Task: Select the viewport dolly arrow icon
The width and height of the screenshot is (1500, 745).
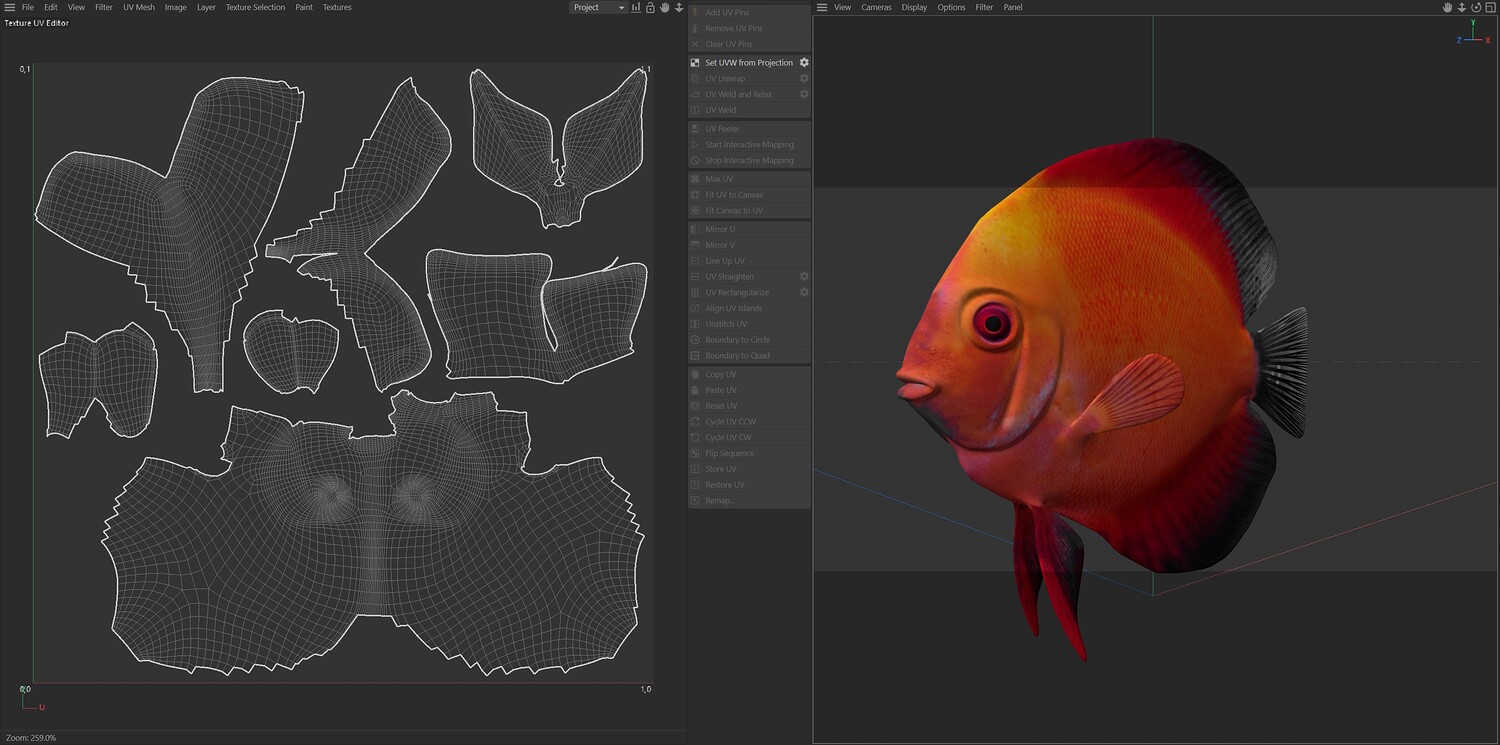Action: (x=1461, y=7)
